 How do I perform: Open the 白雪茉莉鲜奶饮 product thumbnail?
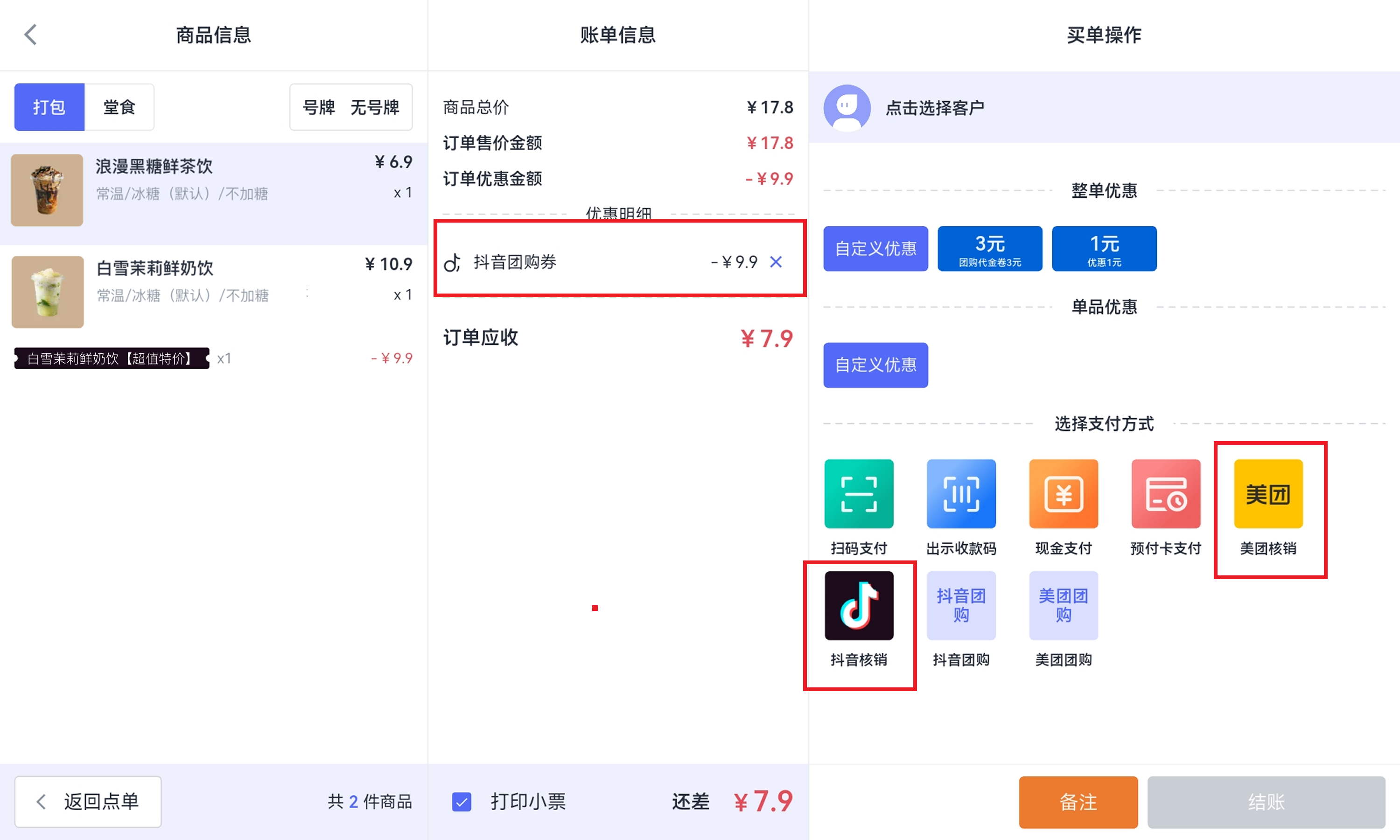pos(48,292)
